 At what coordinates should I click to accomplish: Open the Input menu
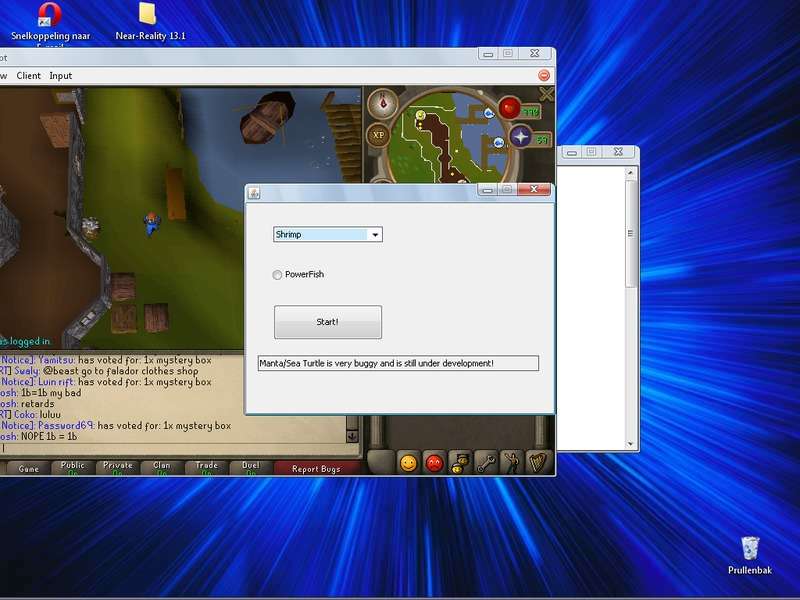click(x=61, y=76)
